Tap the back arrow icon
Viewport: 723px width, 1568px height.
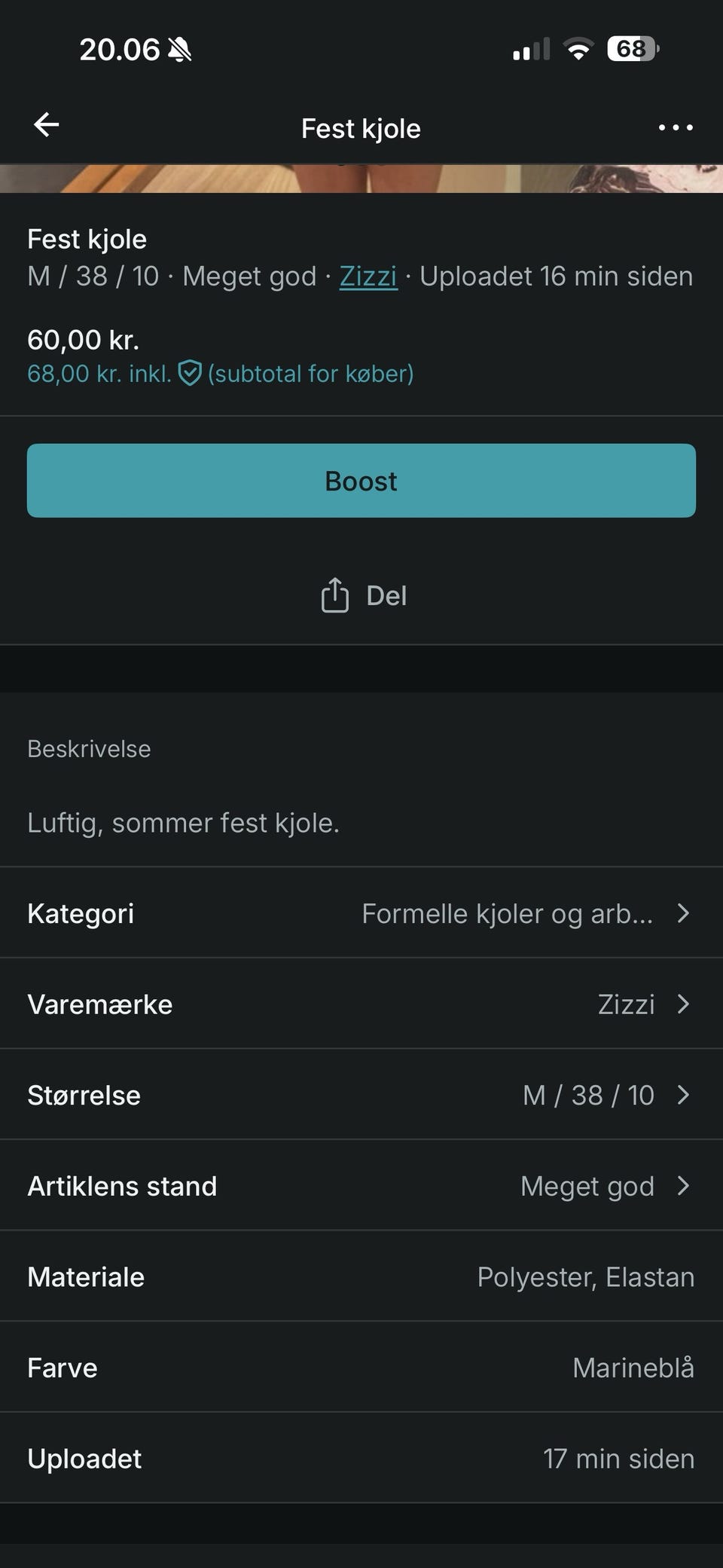[47, 125]
